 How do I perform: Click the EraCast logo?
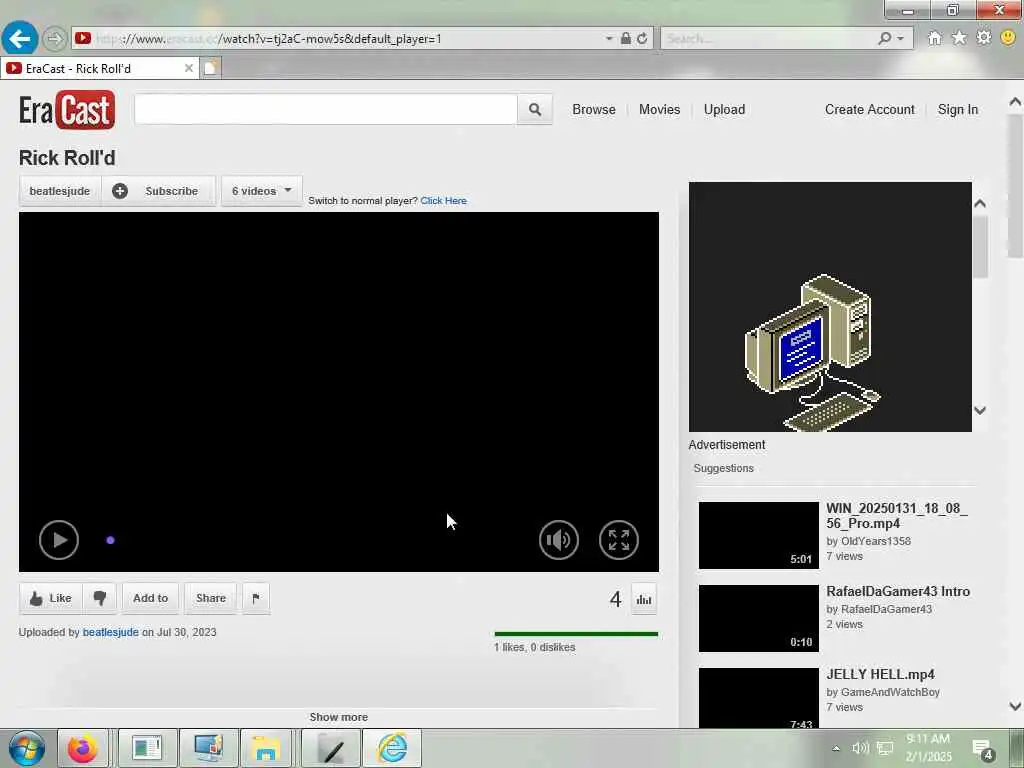[67, 110]
